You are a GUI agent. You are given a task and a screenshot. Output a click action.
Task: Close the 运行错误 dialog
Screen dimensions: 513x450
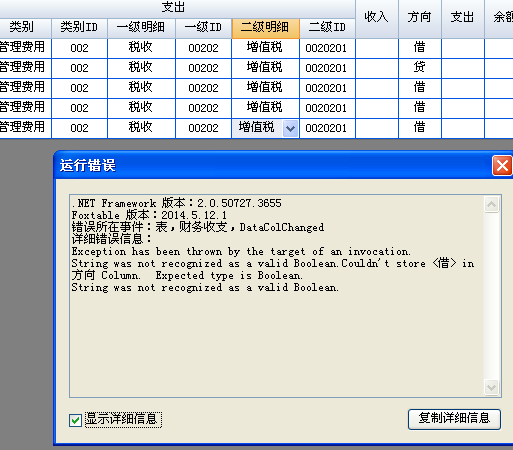coord(502,165)
